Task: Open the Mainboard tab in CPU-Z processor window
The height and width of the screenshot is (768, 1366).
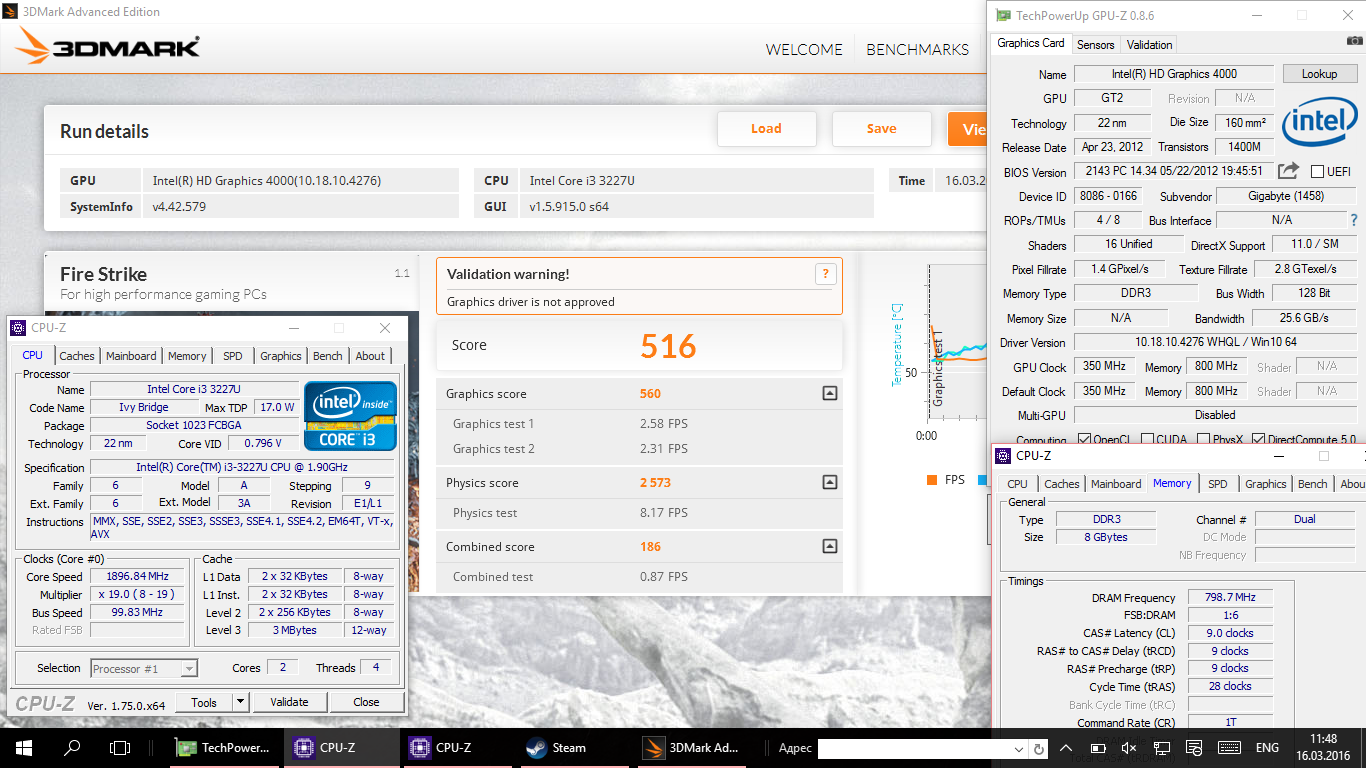Action: (x=131, y=356)
